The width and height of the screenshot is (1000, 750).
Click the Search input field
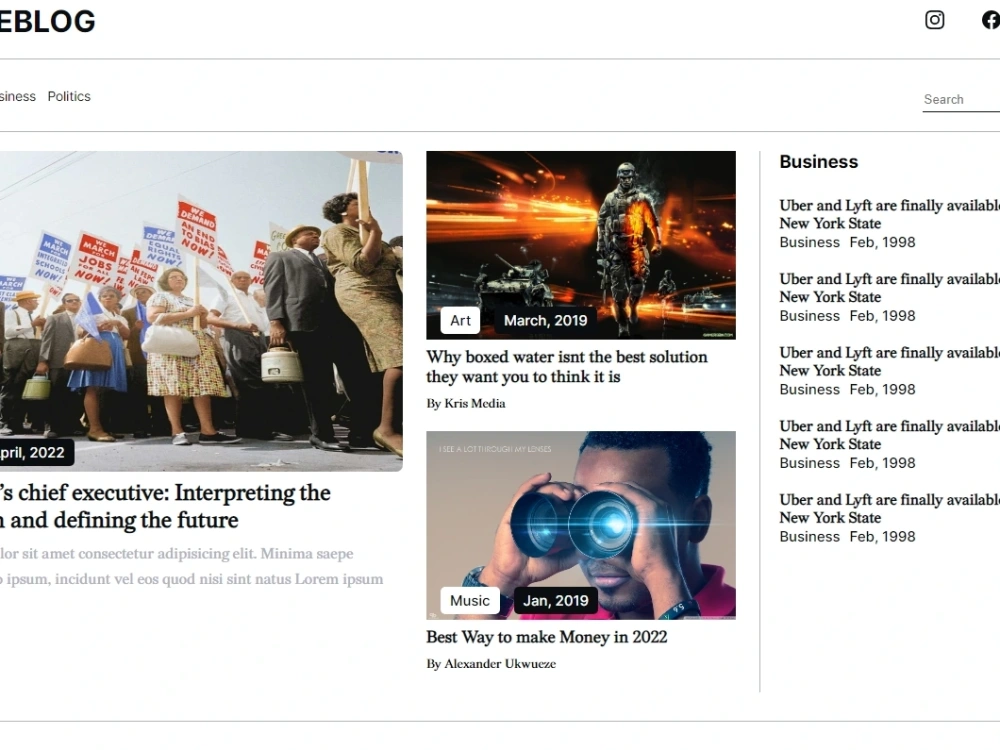click(x=961, y=99)
